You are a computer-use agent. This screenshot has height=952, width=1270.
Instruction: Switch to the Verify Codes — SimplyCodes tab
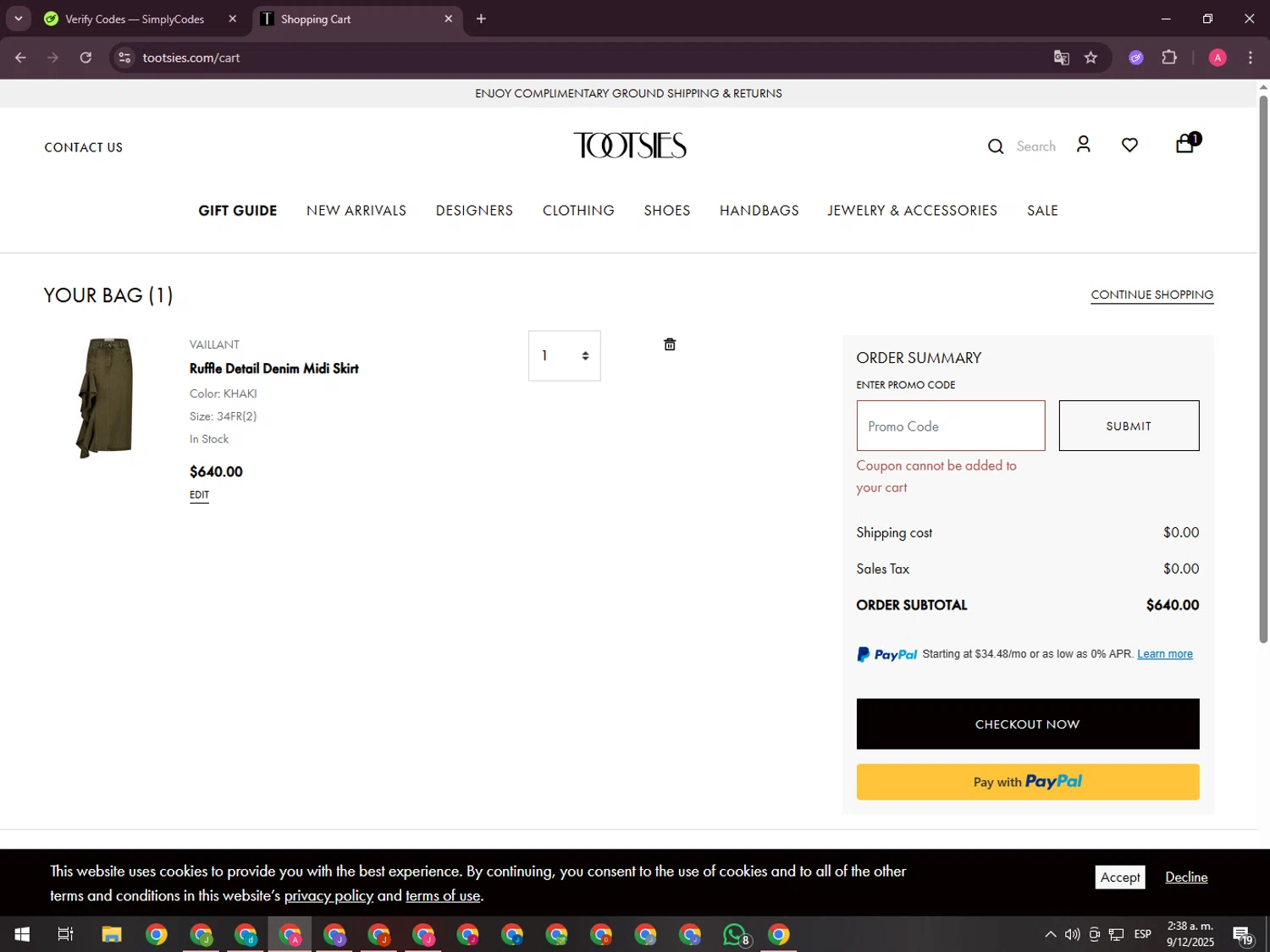click(x=134, y=19)
